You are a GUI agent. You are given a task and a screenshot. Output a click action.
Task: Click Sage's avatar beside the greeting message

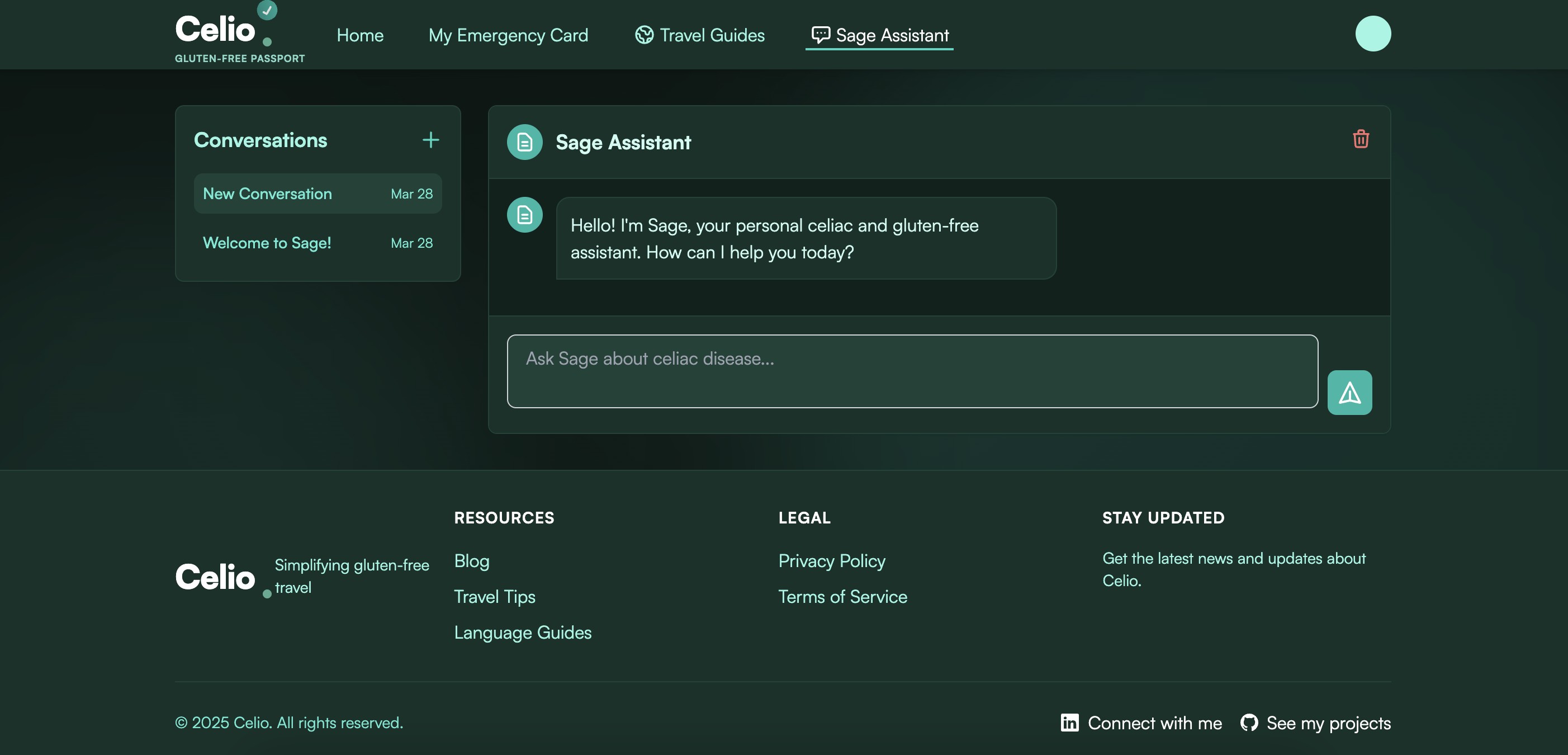(x=524, y=214)
